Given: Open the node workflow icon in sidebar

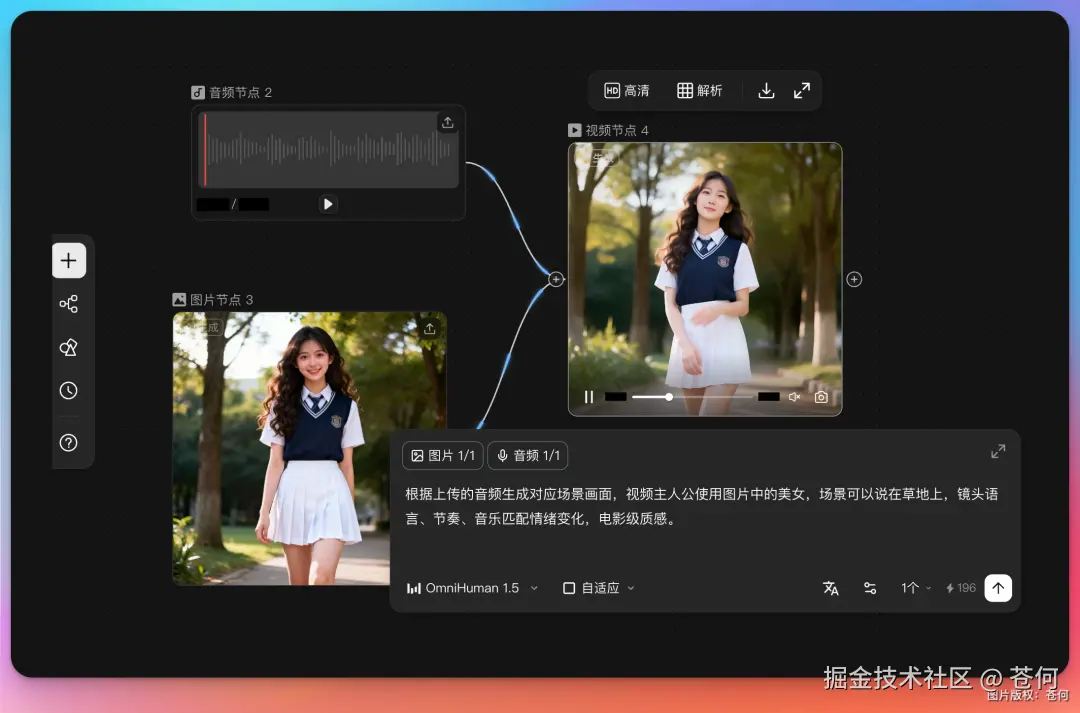Looking at the screenshot, I should (69, 303).
